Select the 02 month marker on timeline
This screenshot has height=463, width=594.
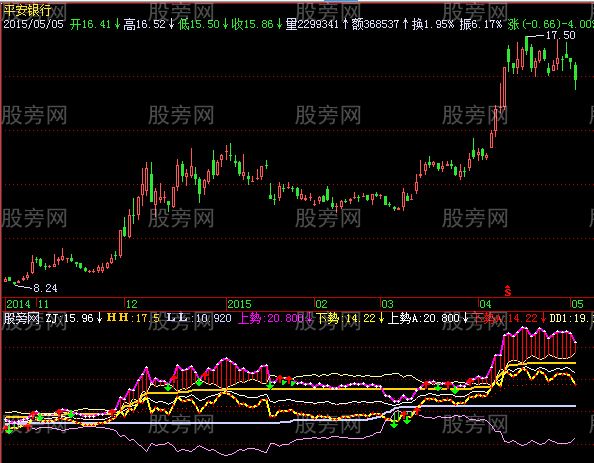tap(321, 304)
